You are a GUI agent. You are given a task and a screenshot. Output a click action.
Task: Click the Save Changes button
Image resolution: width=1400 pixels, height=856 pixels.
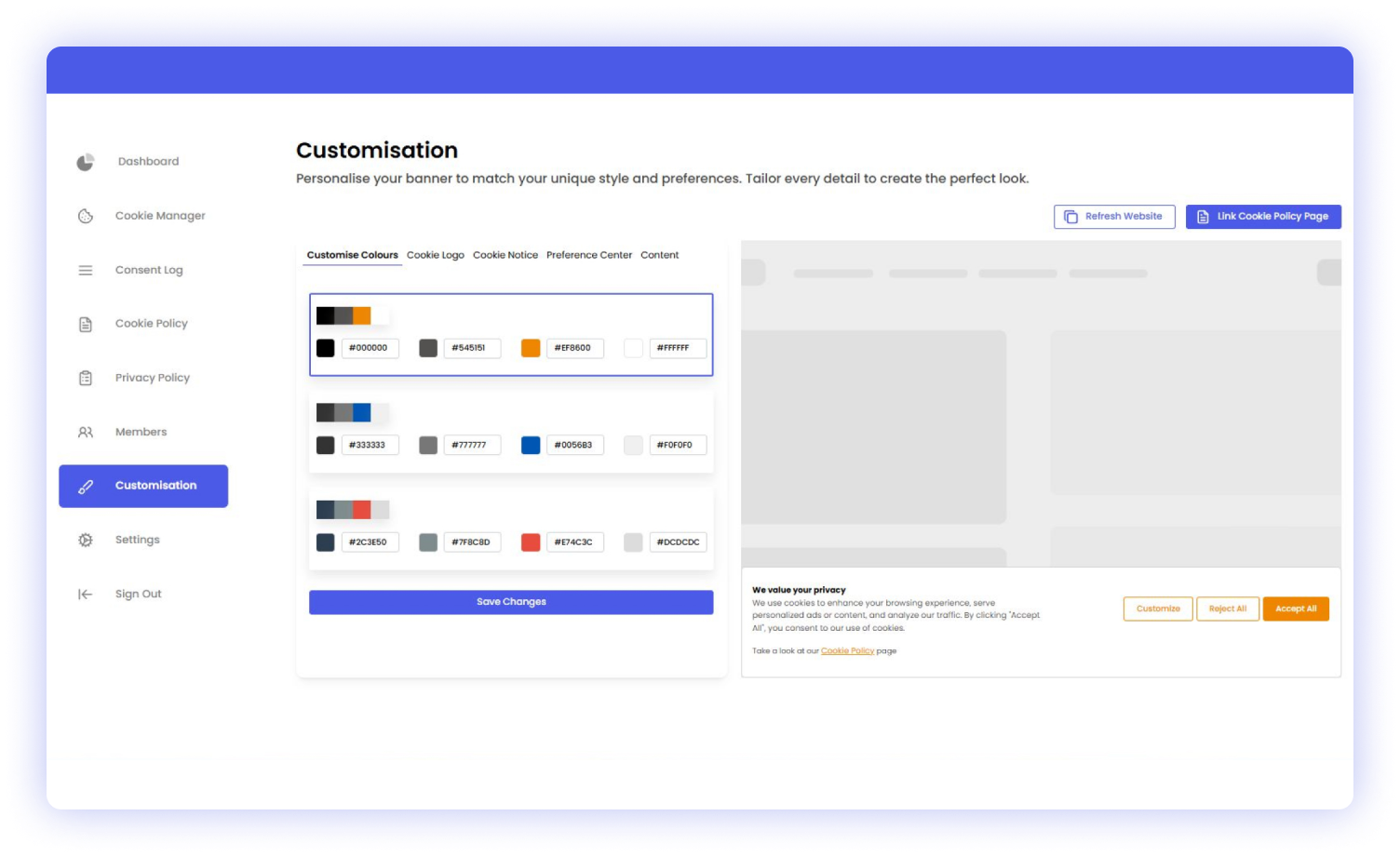[x=511, y=602]
